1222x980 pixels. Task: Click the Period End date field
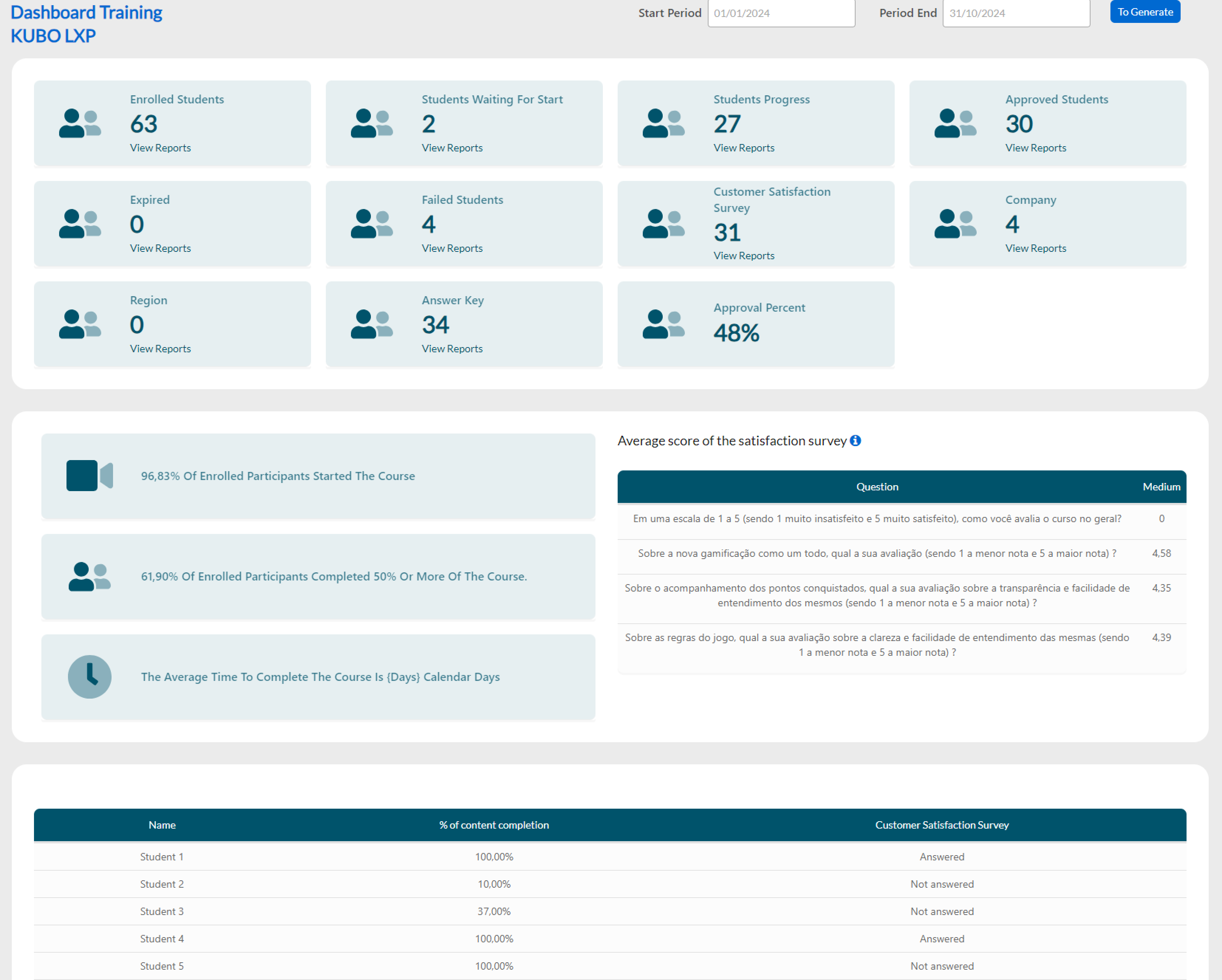pyautogui.click(x=1016, y=13)
